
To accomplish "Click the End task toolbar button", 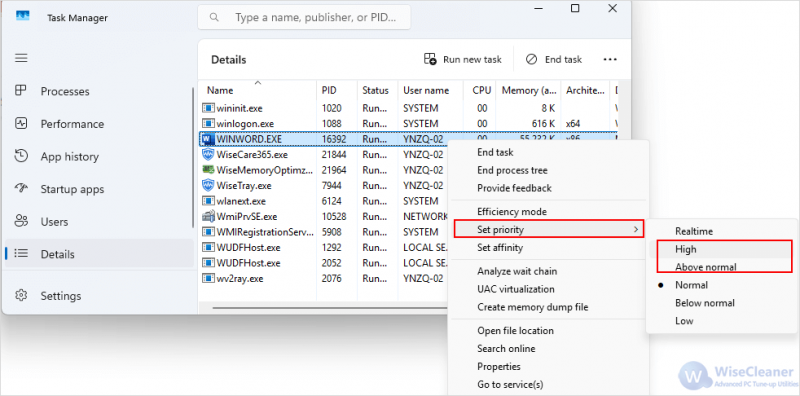I will click(554, 60).
